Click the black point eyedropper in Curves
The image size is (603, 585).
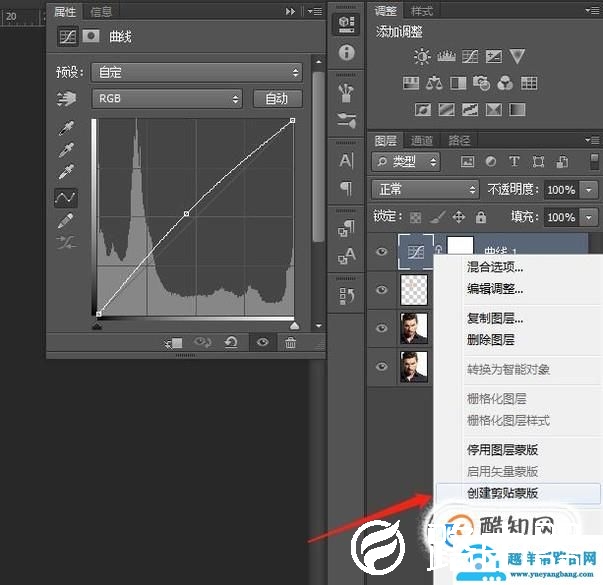click(65, 128)
